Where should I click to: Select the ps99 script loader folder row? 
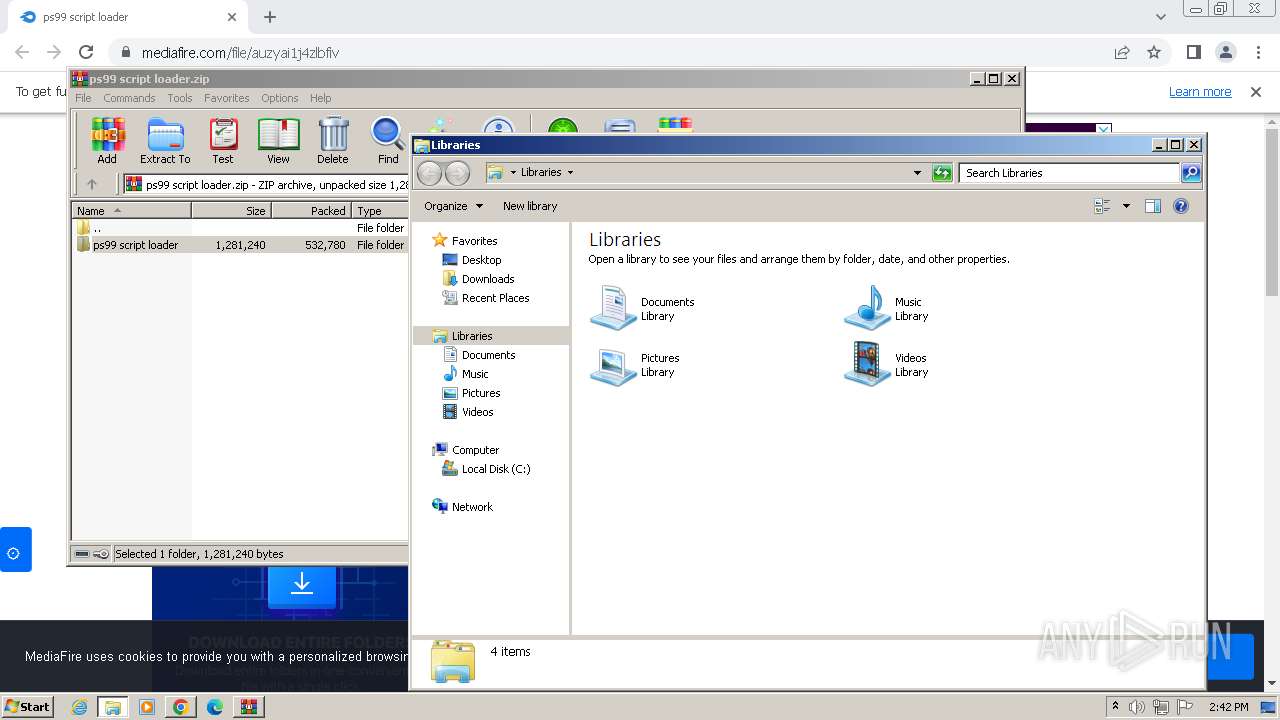point(240,245)
